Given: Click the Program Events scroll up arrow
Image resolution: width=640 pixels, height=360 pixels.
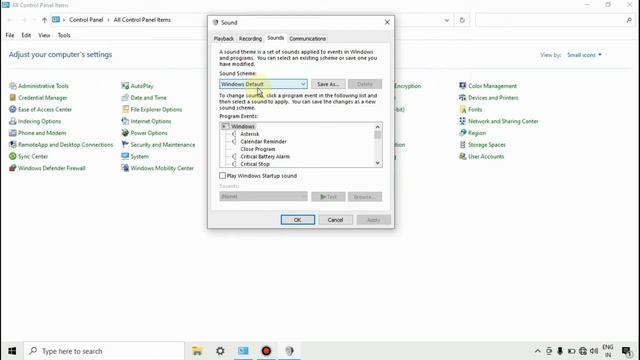Looking at the screenshot, I should [378, 127].
